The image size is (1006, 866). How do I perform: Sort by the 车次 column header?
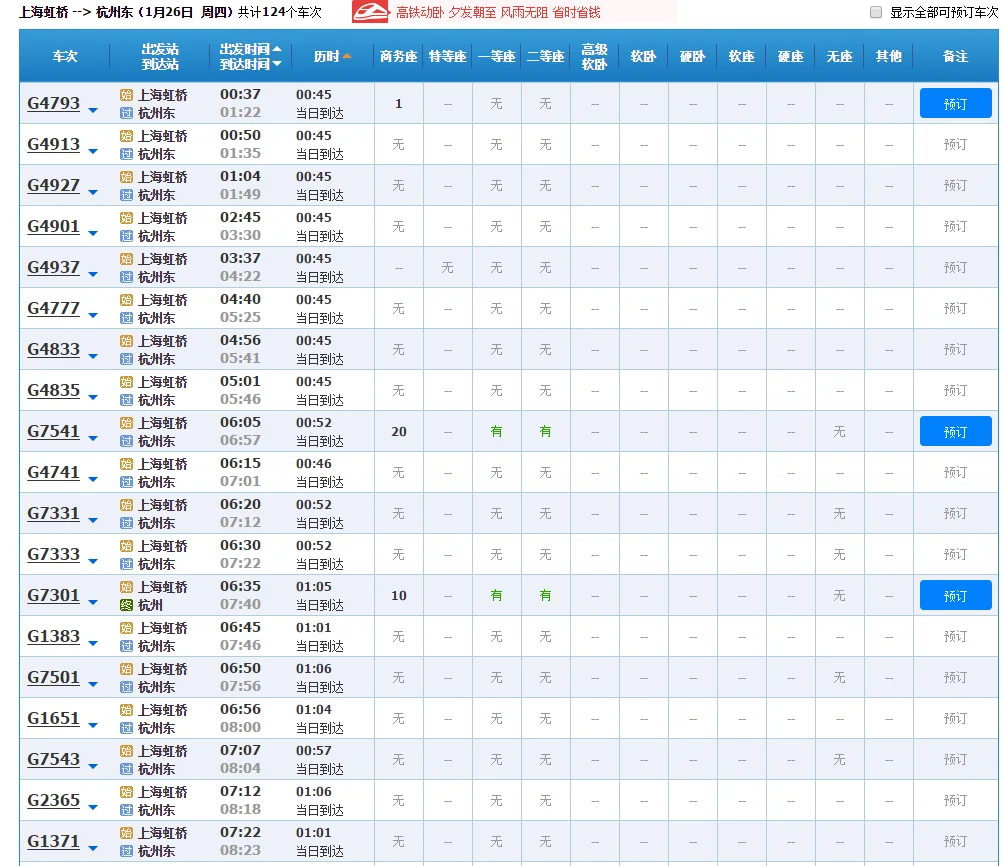[65, 57]
